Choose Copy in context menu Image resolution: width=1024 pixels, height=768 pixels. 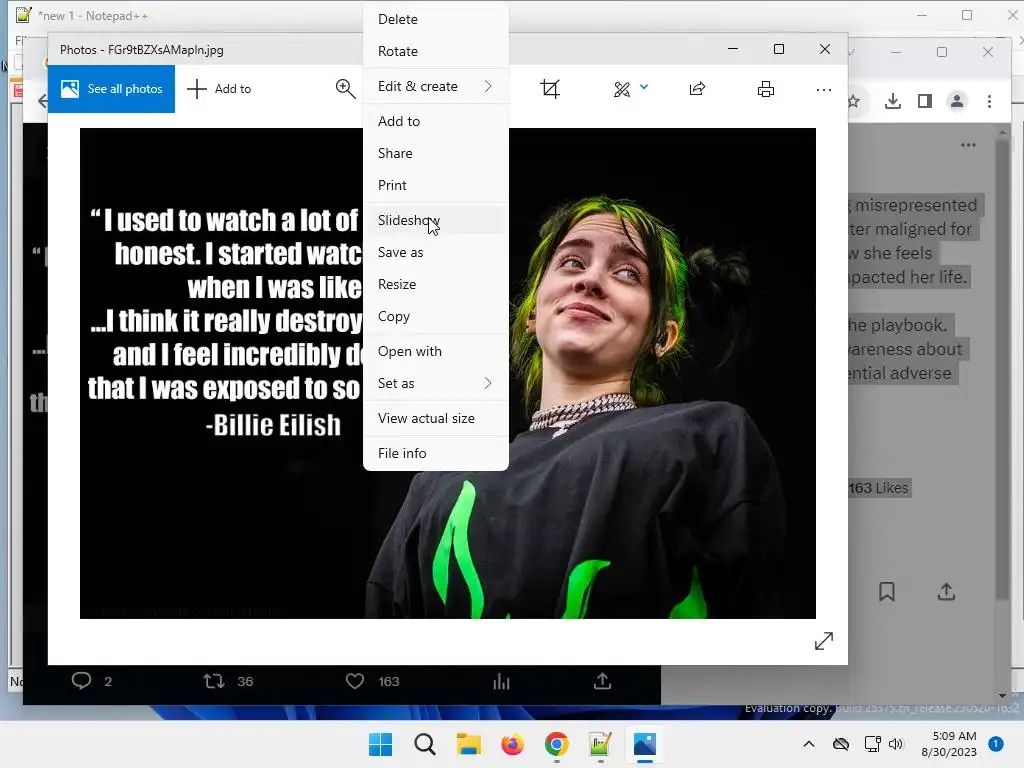436,316
